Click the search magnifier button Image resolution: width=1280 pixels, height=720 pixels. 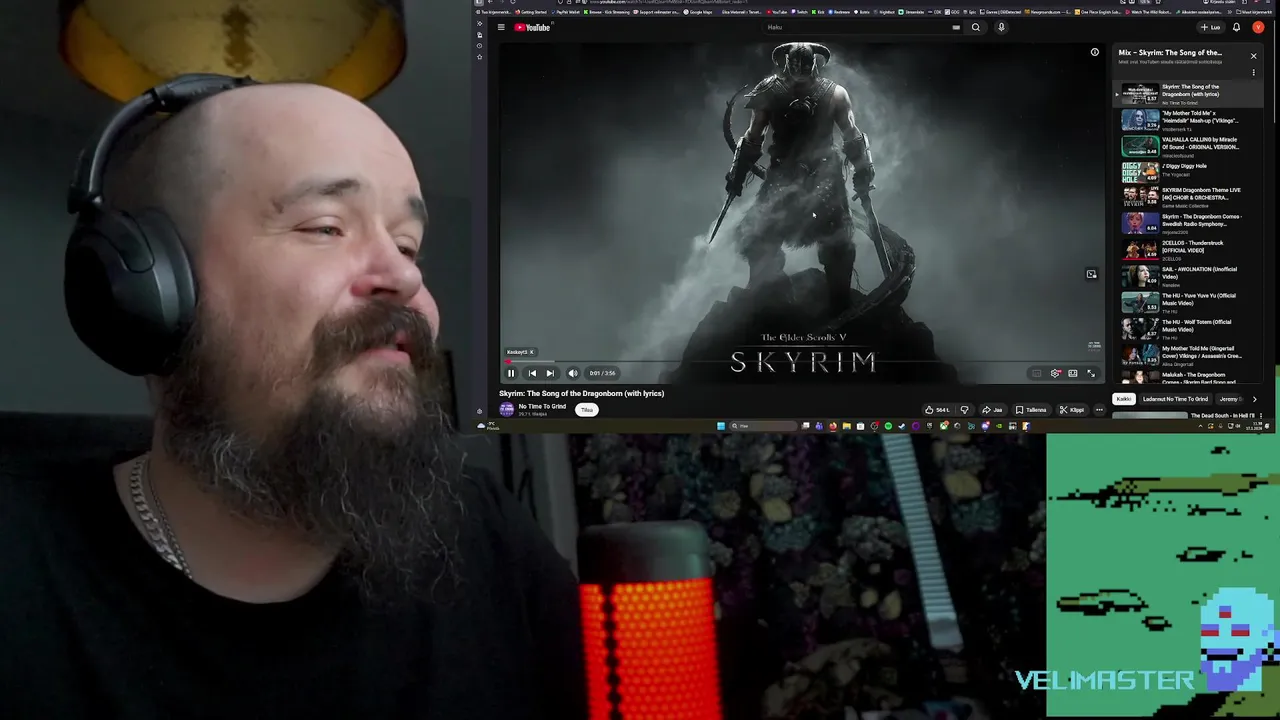pos(976,27)
